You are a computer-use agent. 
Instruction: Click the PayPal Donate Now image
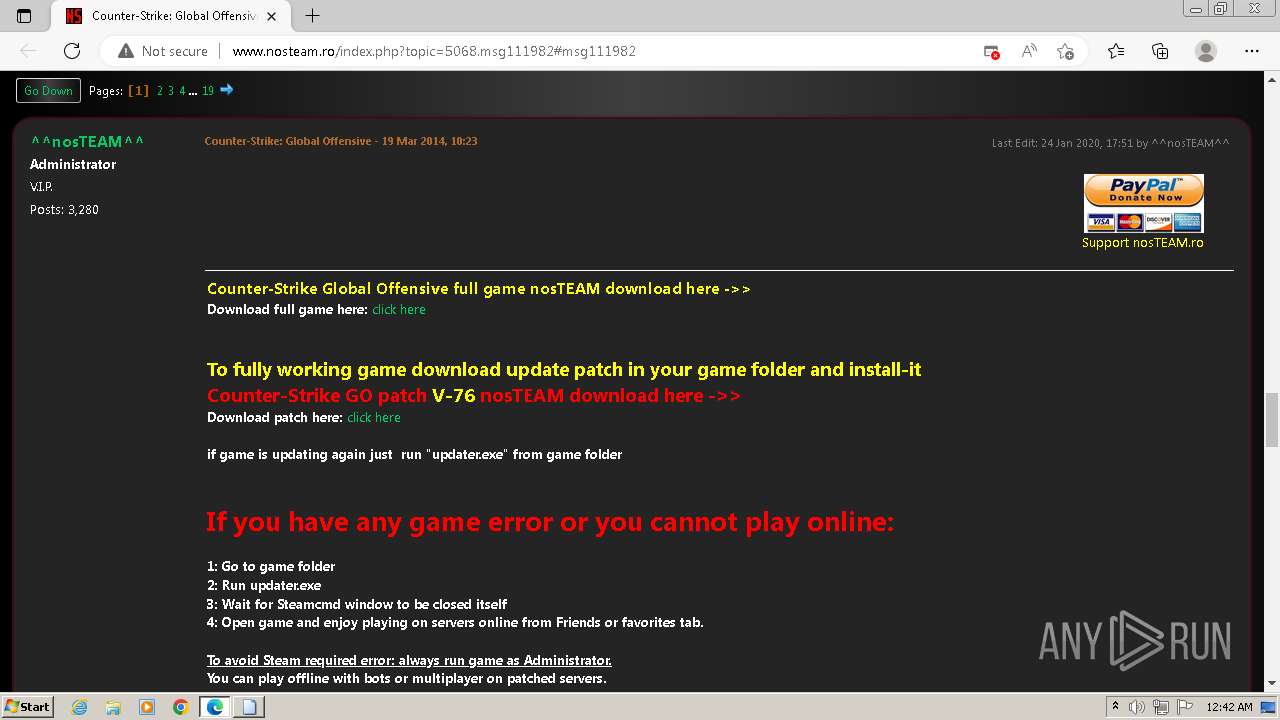[1143, 203]
